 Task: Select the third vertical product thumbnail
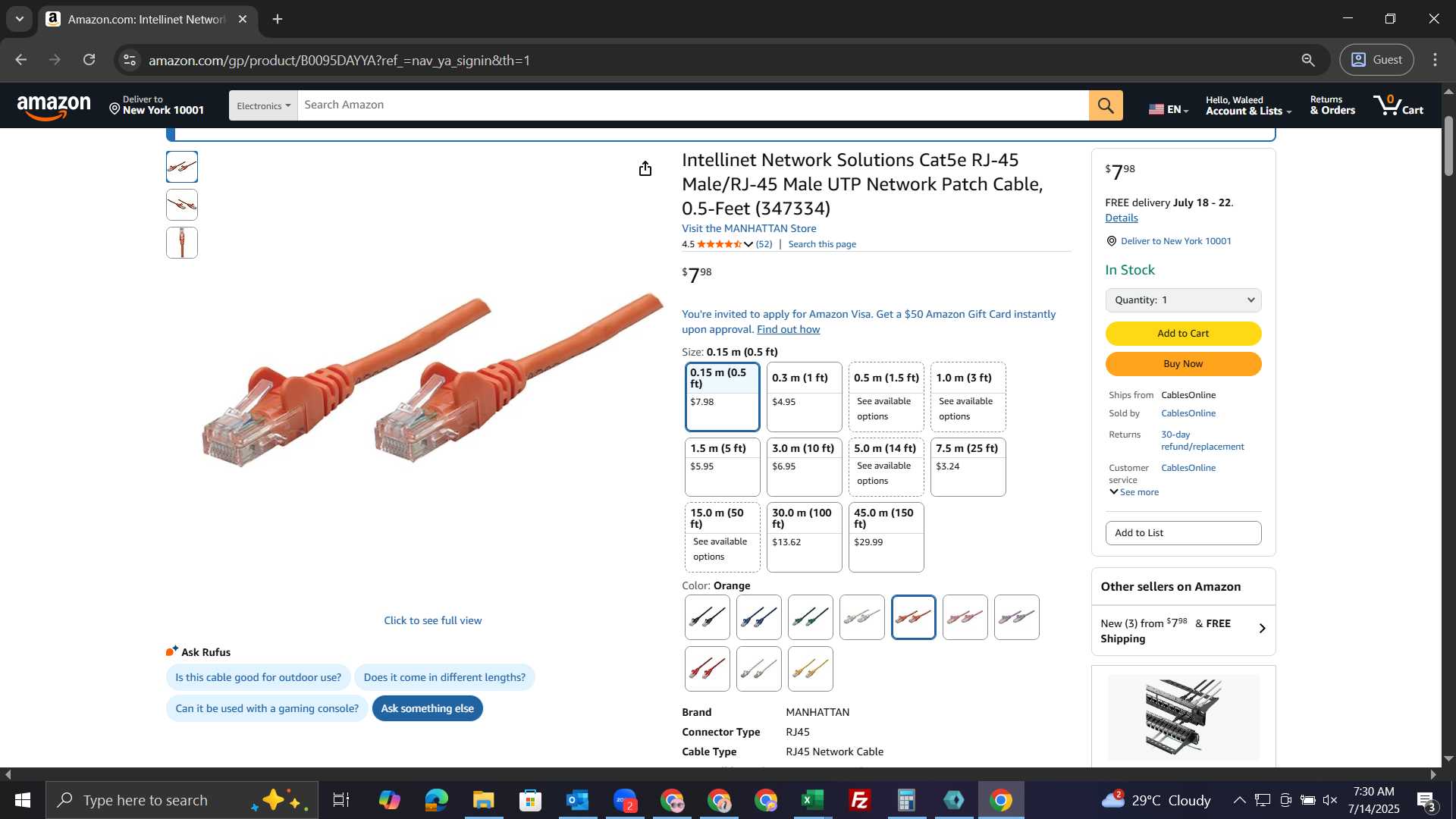click(182, 243)
